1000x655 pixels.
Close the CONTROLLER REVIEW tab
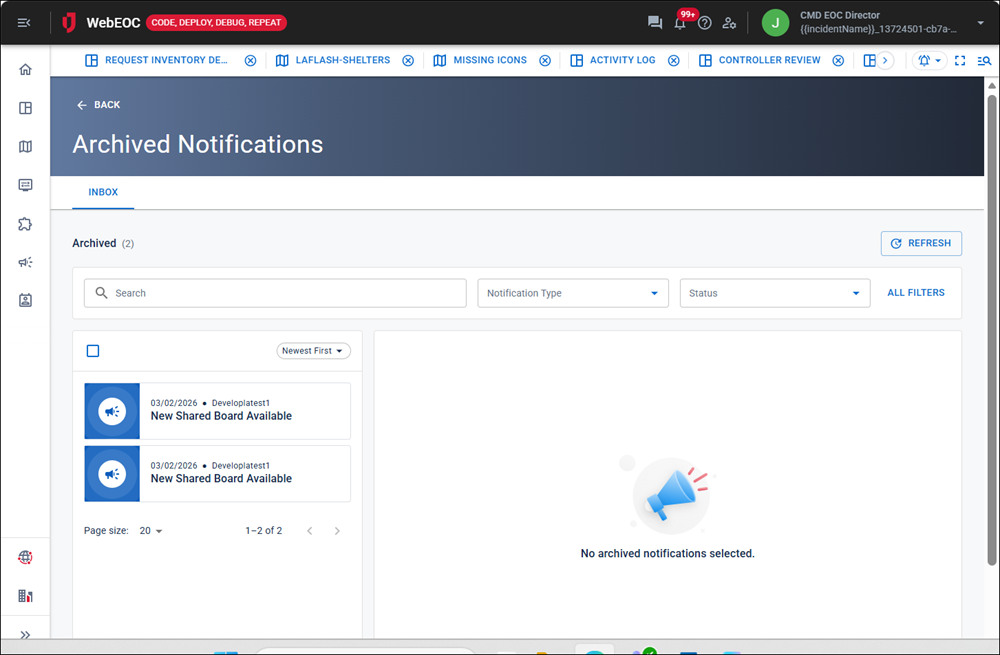839,61
